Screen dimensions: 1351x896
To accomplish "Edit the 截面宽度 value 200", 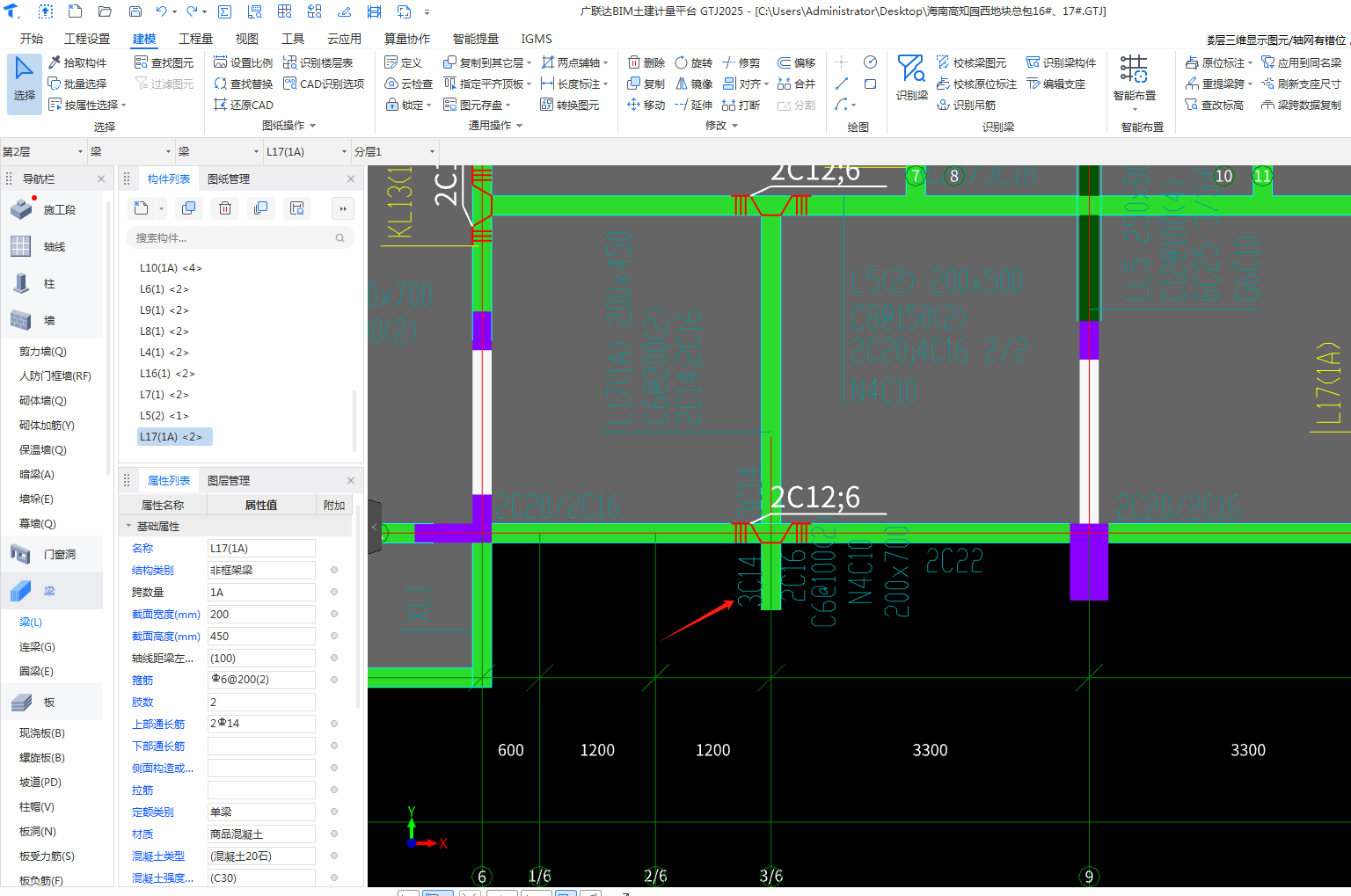I will point(261,614).
